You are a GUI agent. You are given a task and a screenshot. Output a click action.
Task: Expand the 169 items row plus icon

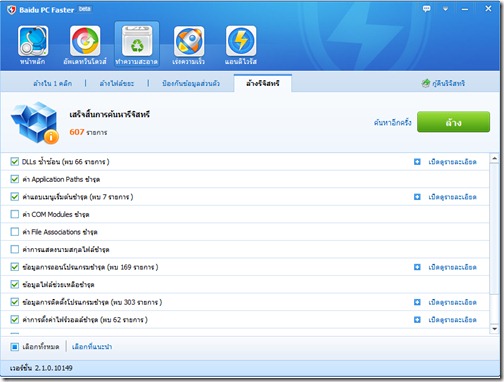[417, 267]
